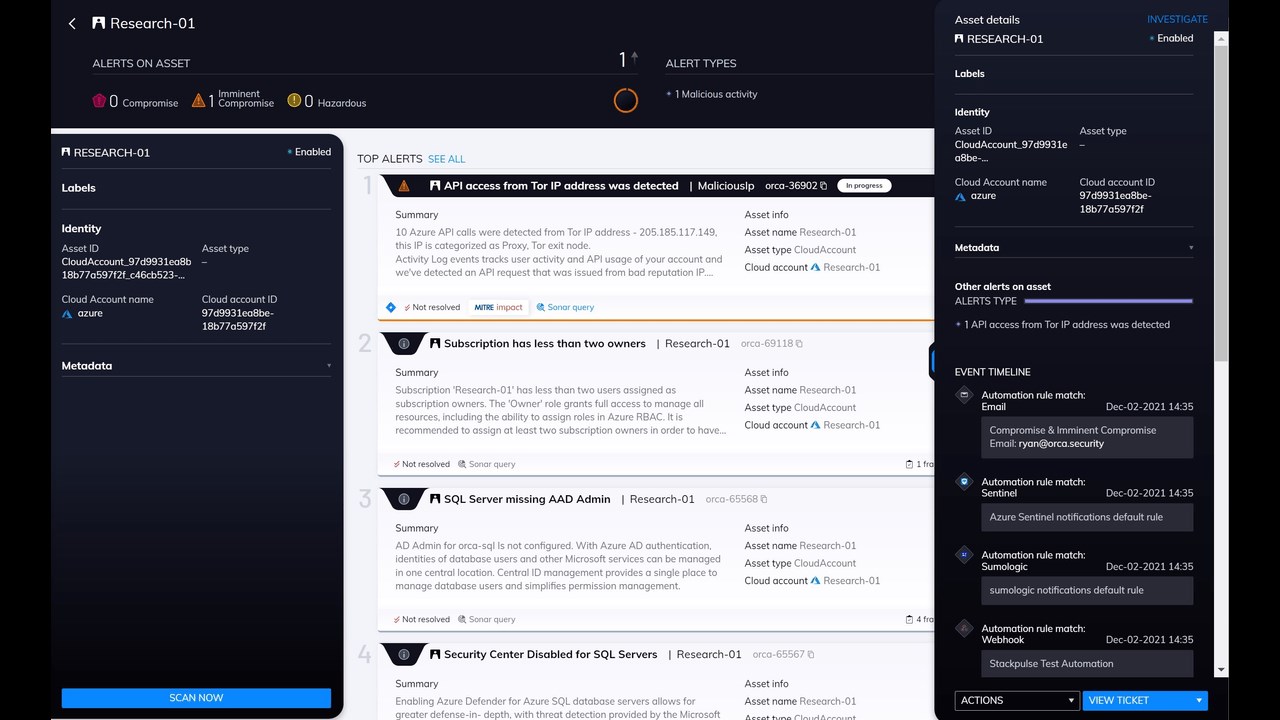
Task: Open alert 'Subscription has less than two owners'
Action: tap(545, 344)
